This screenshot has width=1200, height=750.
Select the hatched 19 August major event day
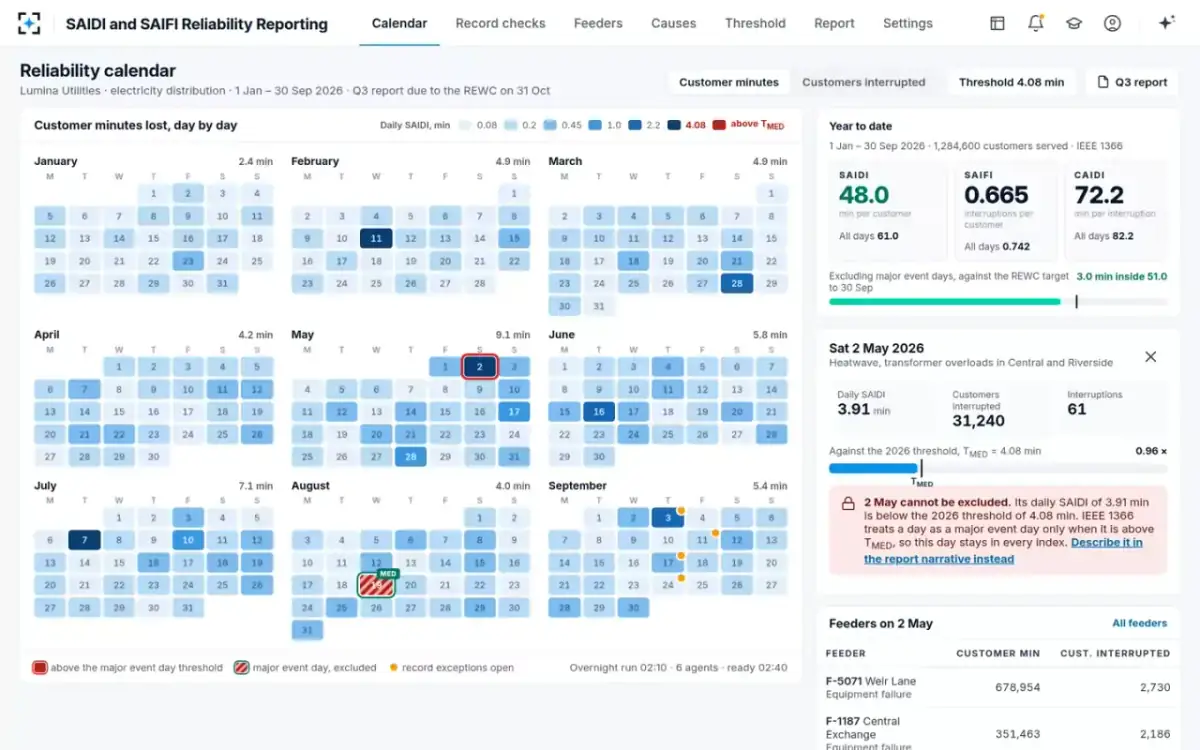tap(376, 585)
